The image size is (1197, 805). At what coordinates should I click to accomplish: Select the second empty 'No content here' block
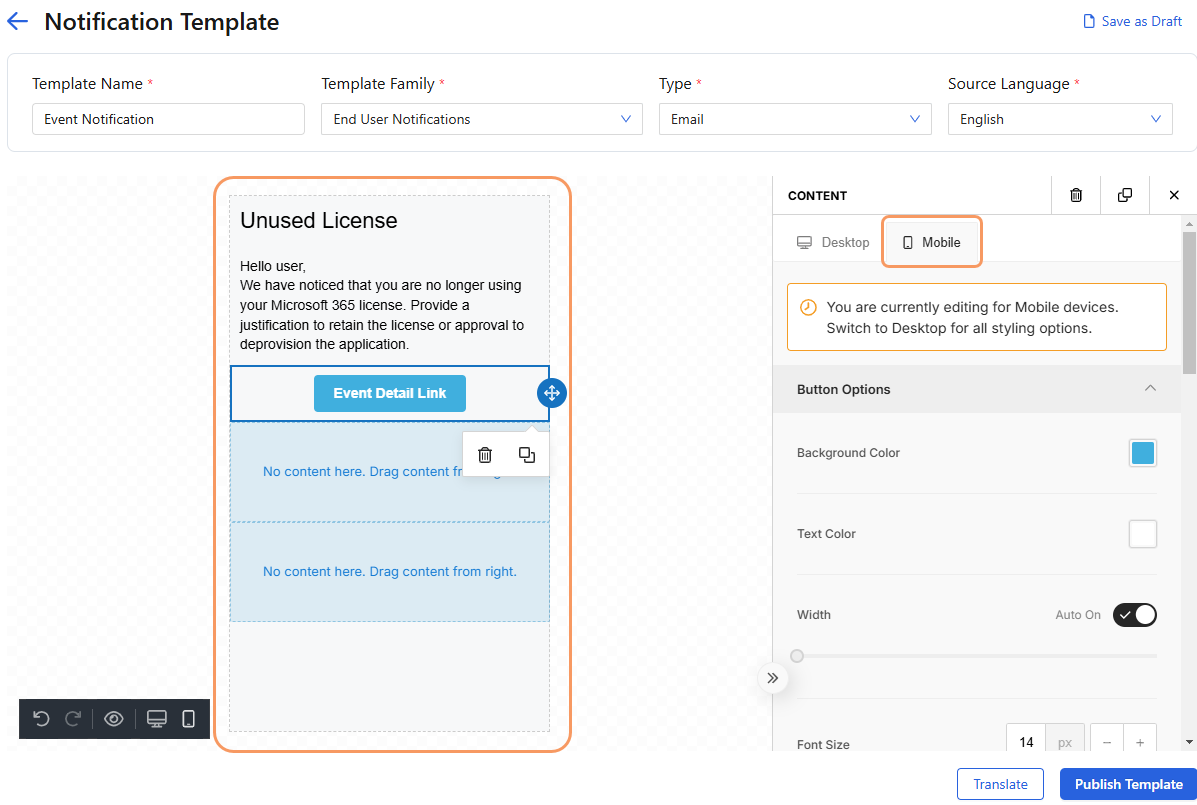pyautogui.click(x=389, y=572)
